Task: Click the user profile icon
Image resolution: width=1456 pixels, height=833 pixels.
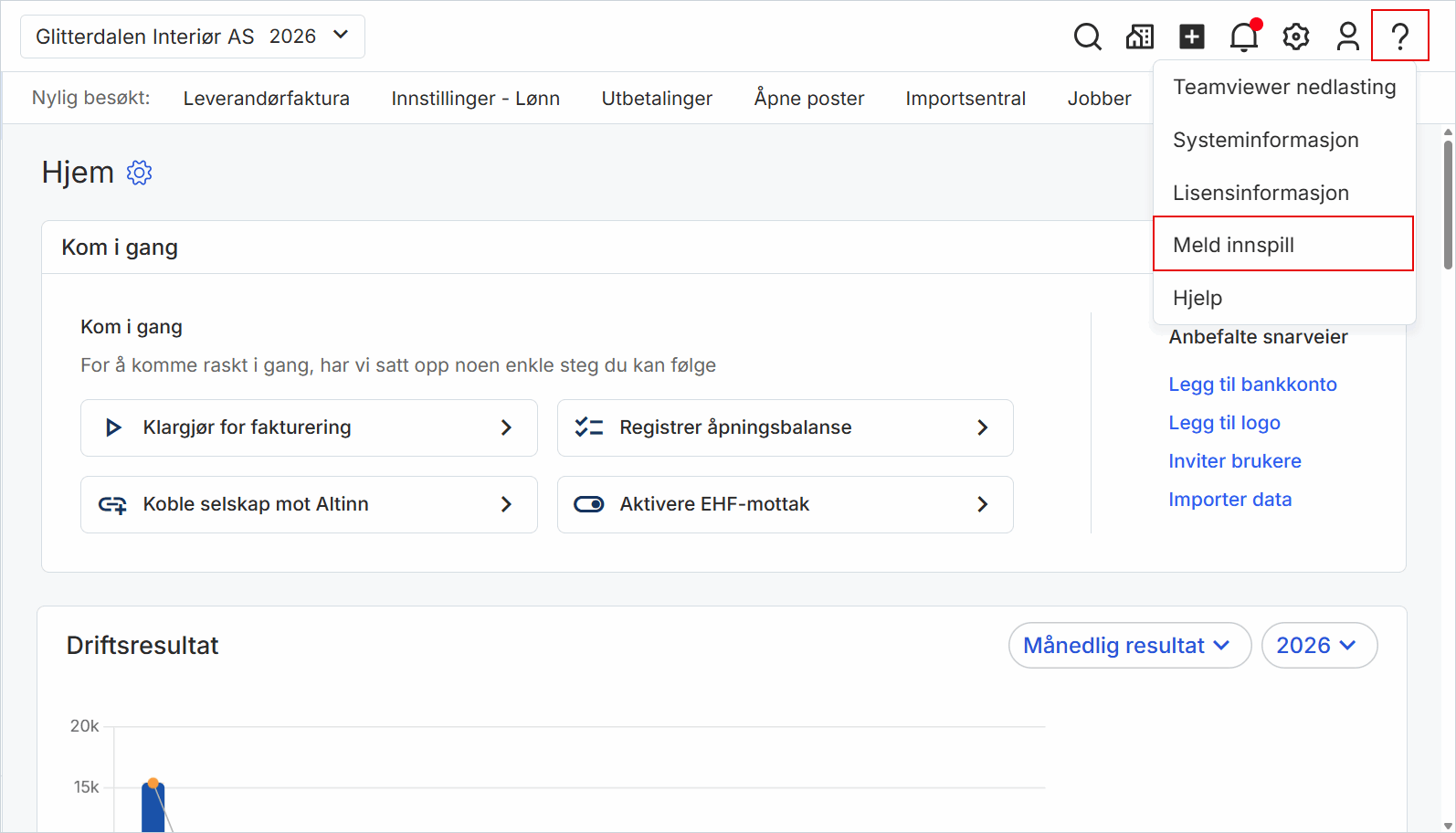Action: [1347, 37]
